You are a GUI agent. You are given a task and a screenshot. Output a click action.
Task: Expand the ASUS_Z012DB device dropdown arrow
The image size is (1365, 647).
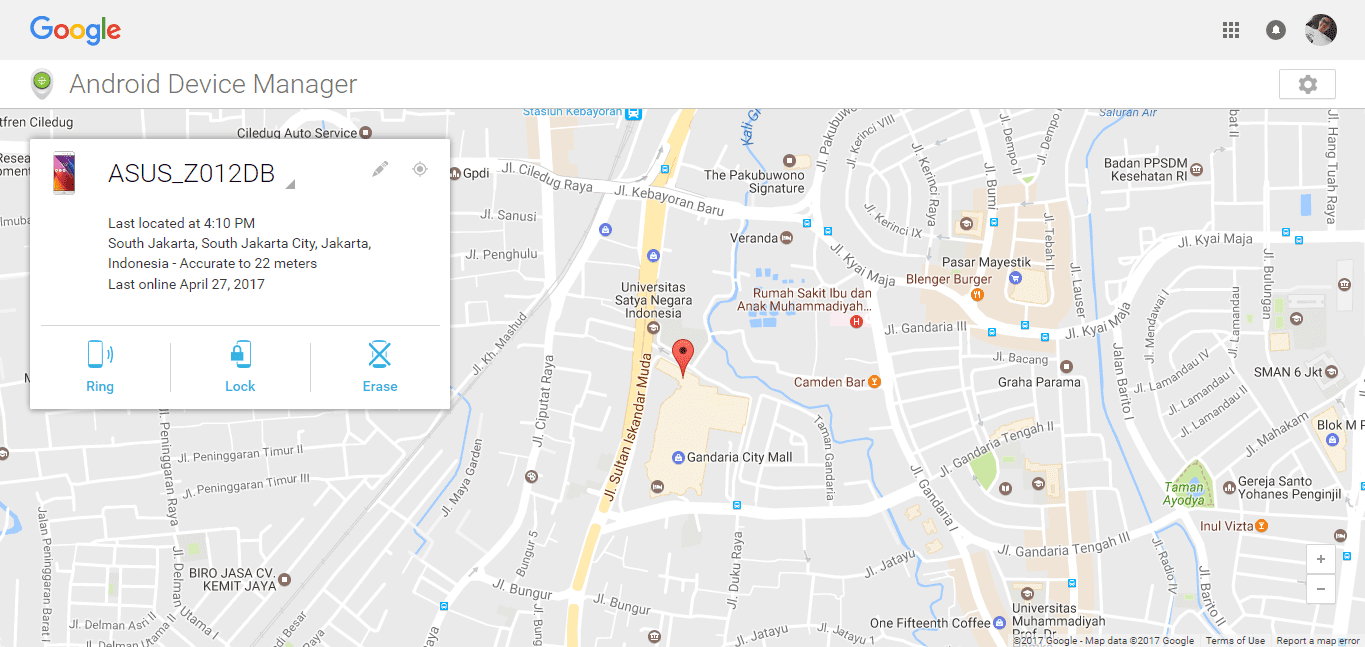point(290,184)
